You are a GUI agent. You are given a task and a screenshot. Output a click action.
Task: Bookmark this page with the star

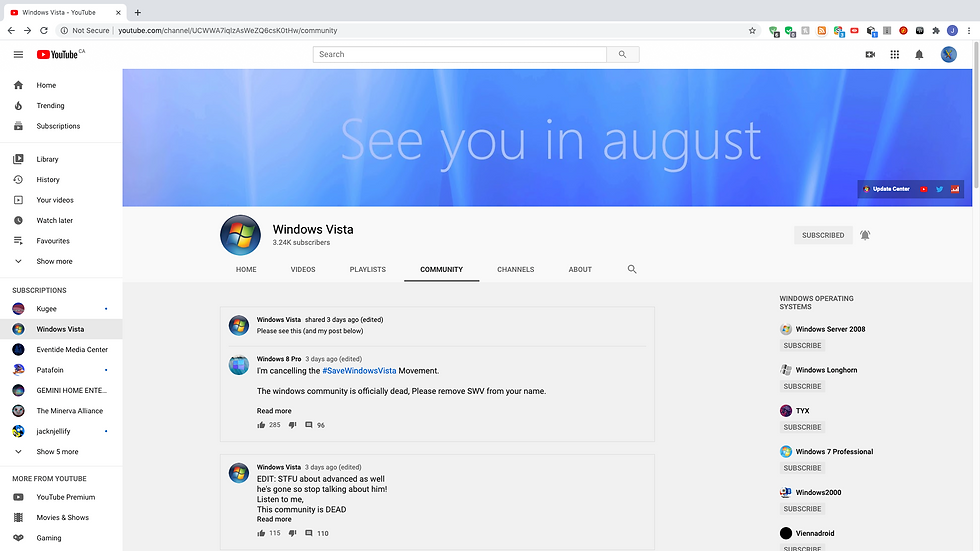752,30
